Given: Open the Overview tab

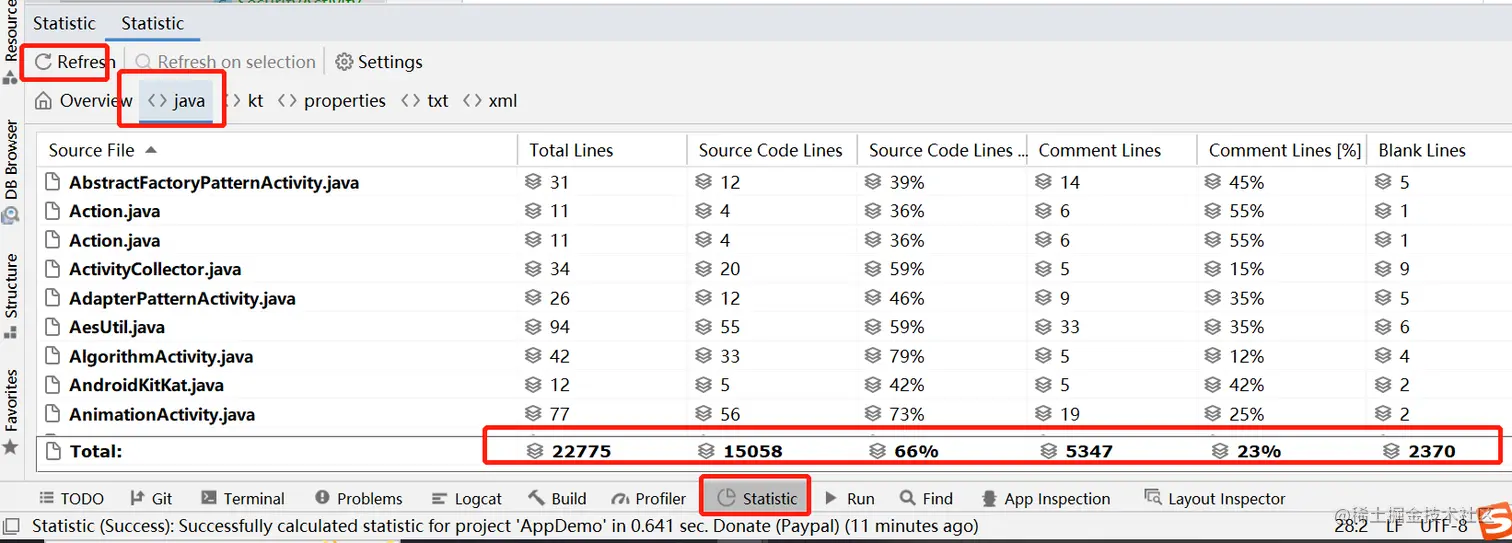Looking at the screenshot, I should point(84,101).
